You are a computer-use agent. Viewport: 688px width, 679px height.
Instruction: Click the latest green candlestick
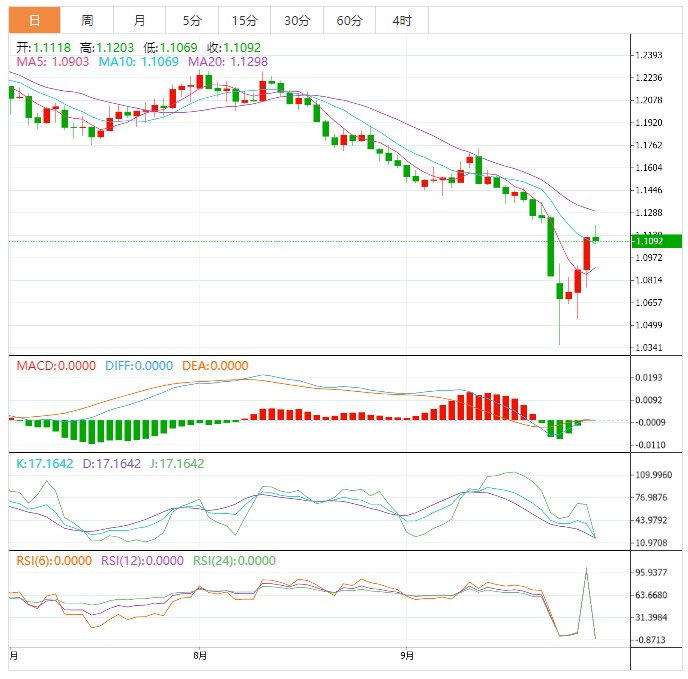coord(595,239)
